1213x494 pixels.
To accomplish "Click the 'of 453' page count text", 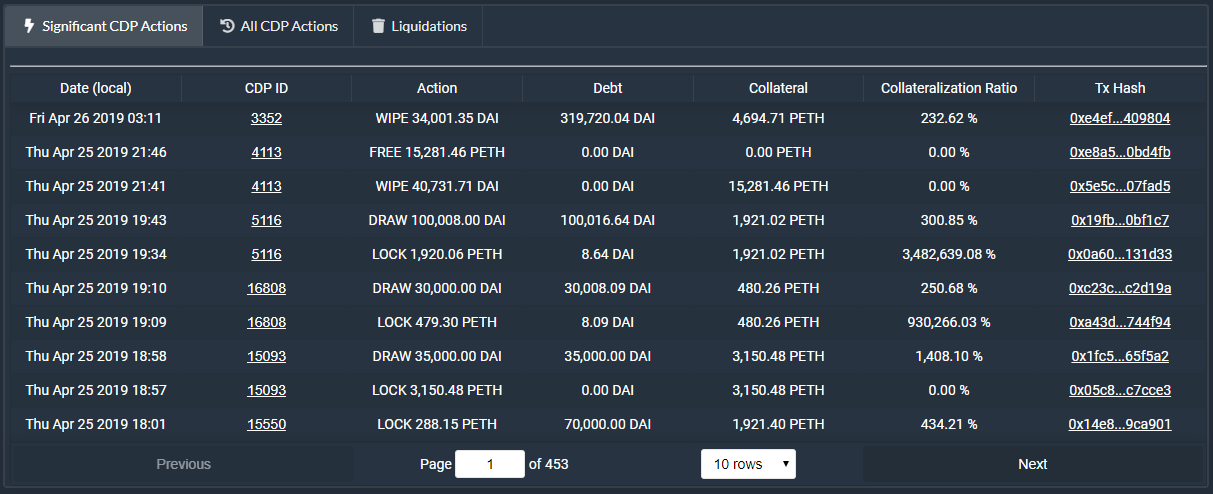I will [x=548, y=464].
